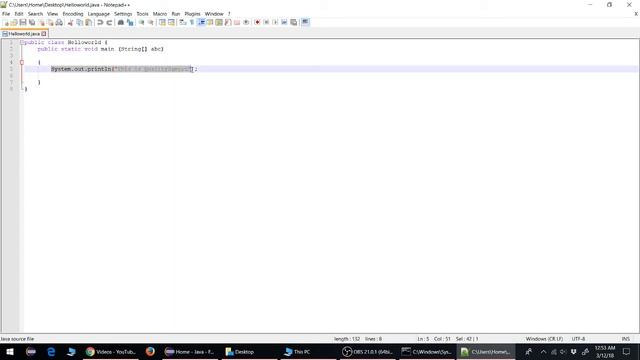
Task: Click the Close All toolbar icon
Action: (50, 22)
